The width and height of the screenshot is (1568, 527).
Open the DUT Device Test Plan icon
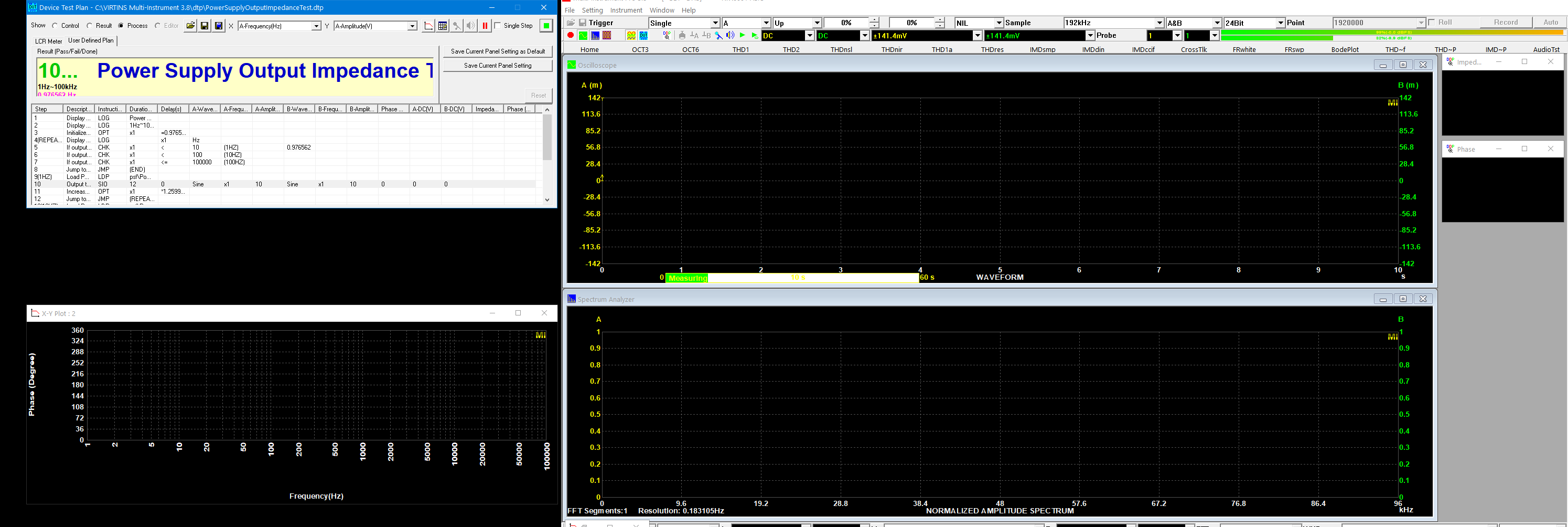643,35
